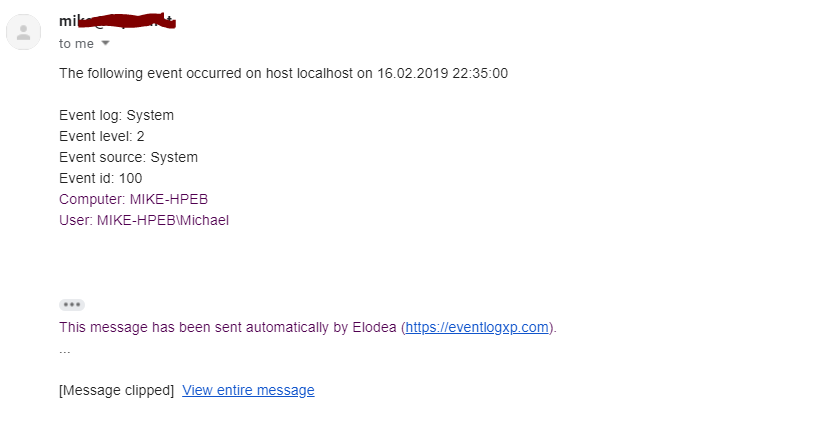Open the redacted sender name starting with mik
This screenshot has height=438, width=814.
click(x=117, y=21)
